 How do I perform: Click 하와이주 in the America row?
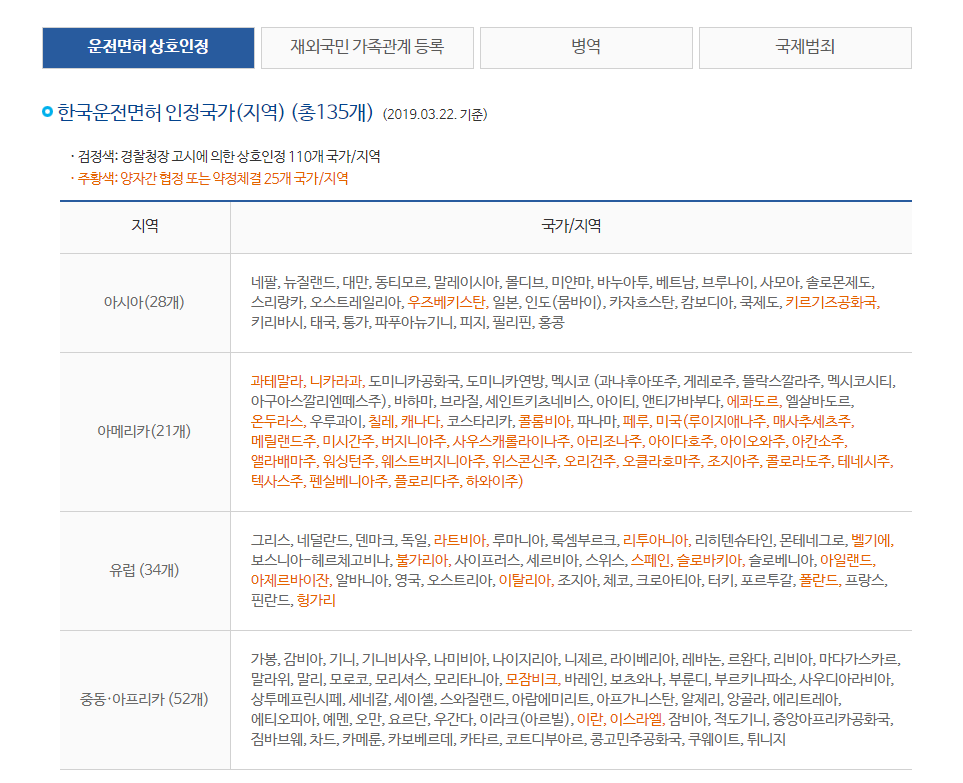click(492, 481)
